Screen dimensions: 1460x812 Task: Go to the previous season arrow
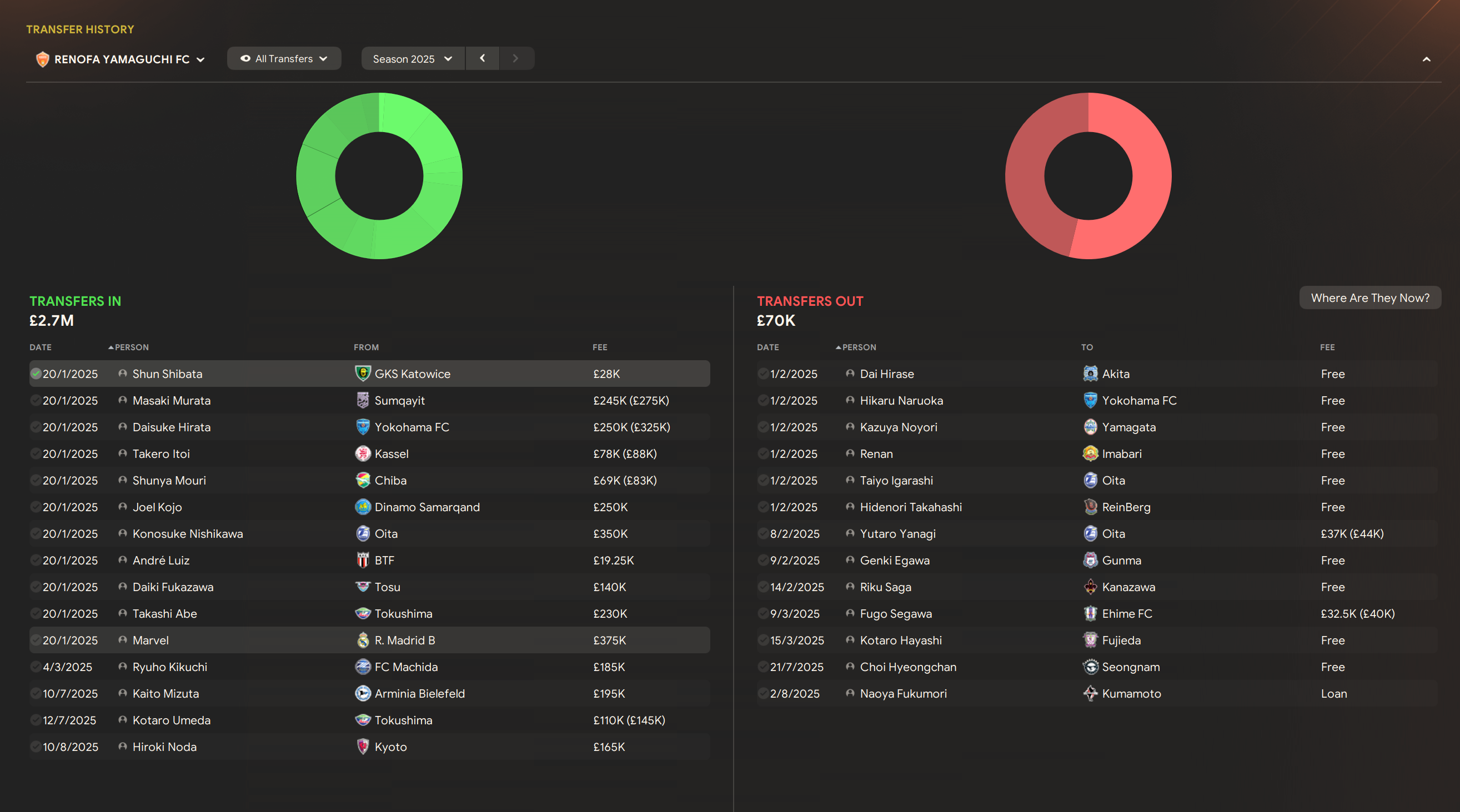(483, 58)
